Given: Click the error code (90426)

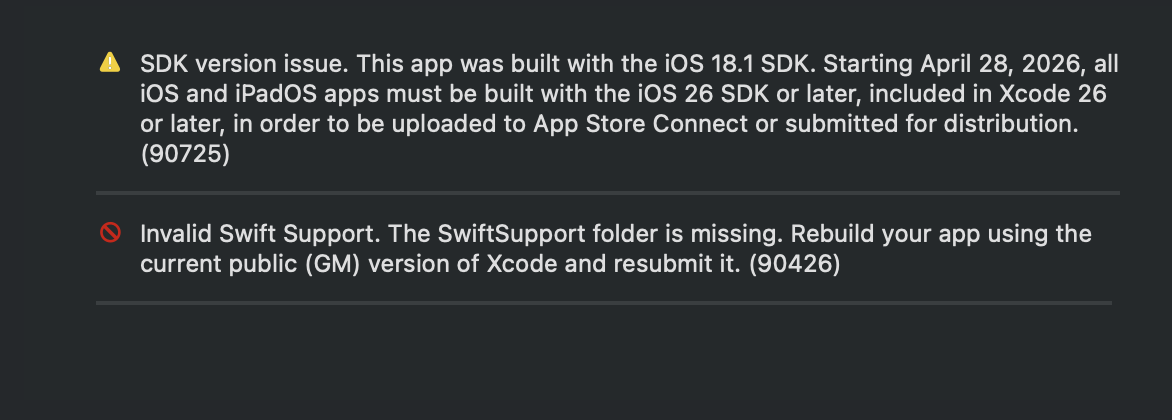Looking at the screenshot, I should (x=795, y=264).
